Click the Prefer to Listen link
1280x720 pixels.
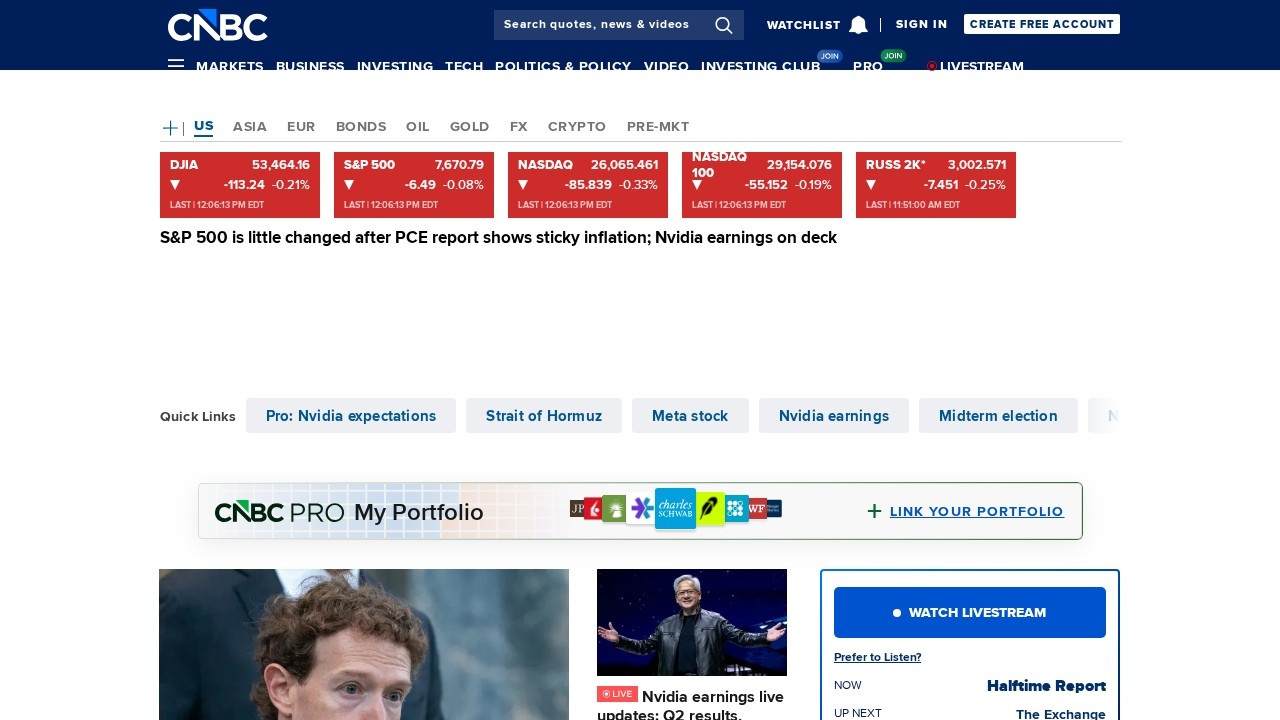878,657
